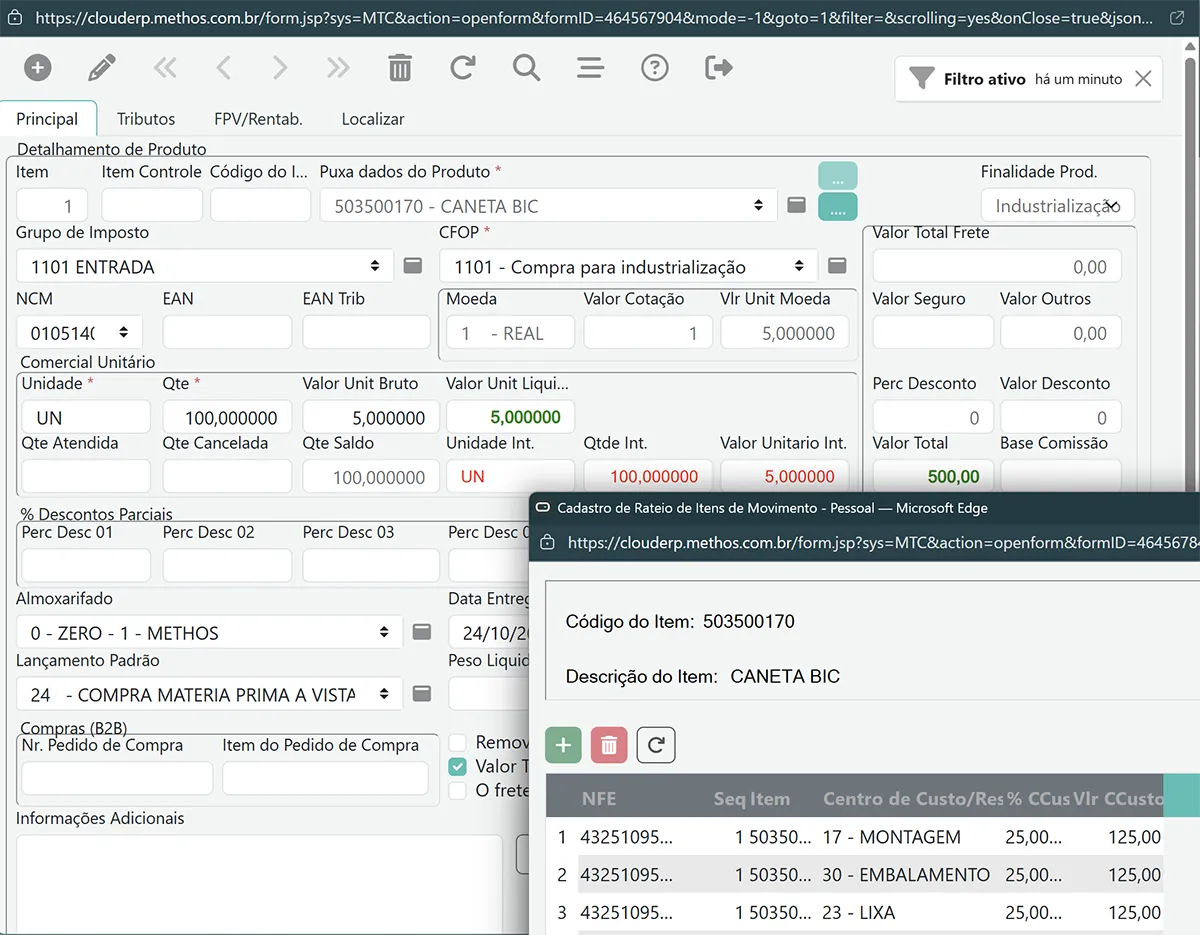Screen dimensions: 1200x935
Task: Open the magnifier search icon
Action: 526,68
